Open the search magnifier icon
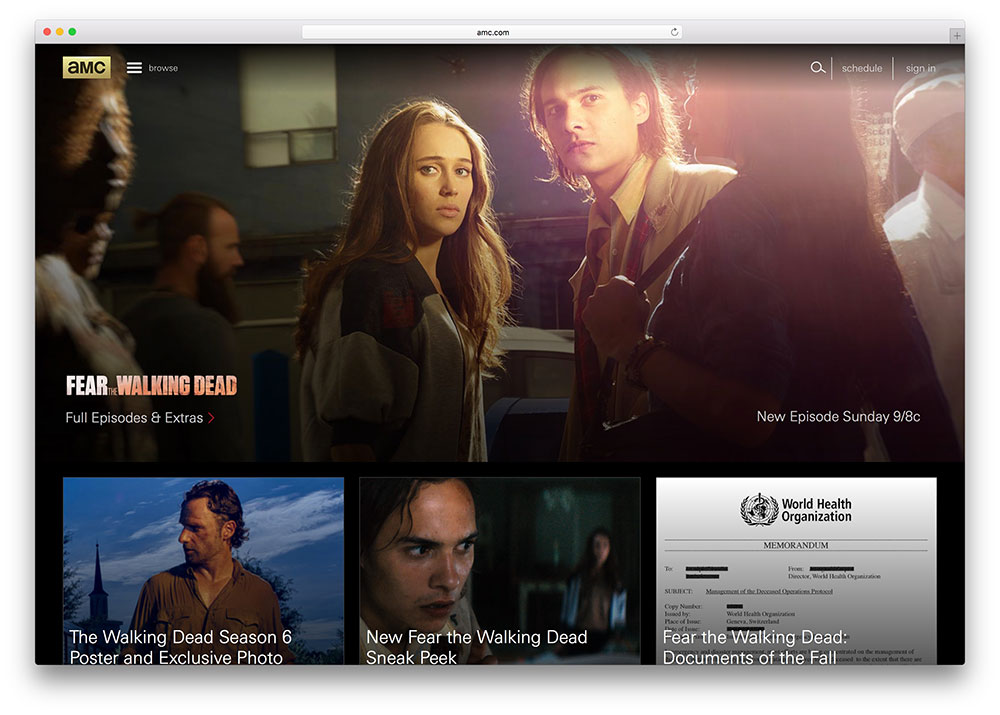The height and width of the screenshot is (715, 1000). [x=817, y=67]
